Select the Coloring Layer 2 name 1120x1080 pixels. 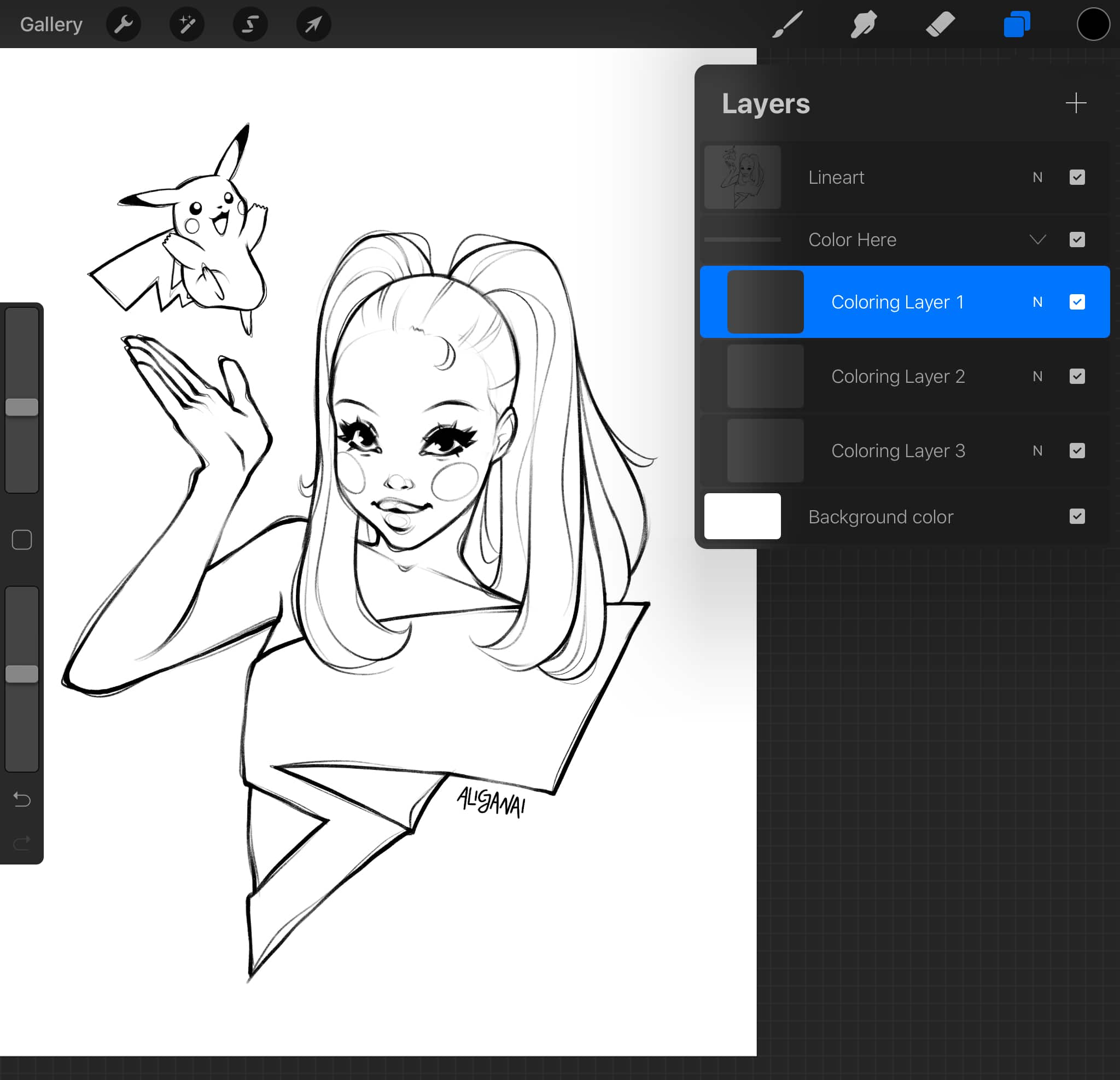[898, 376]
